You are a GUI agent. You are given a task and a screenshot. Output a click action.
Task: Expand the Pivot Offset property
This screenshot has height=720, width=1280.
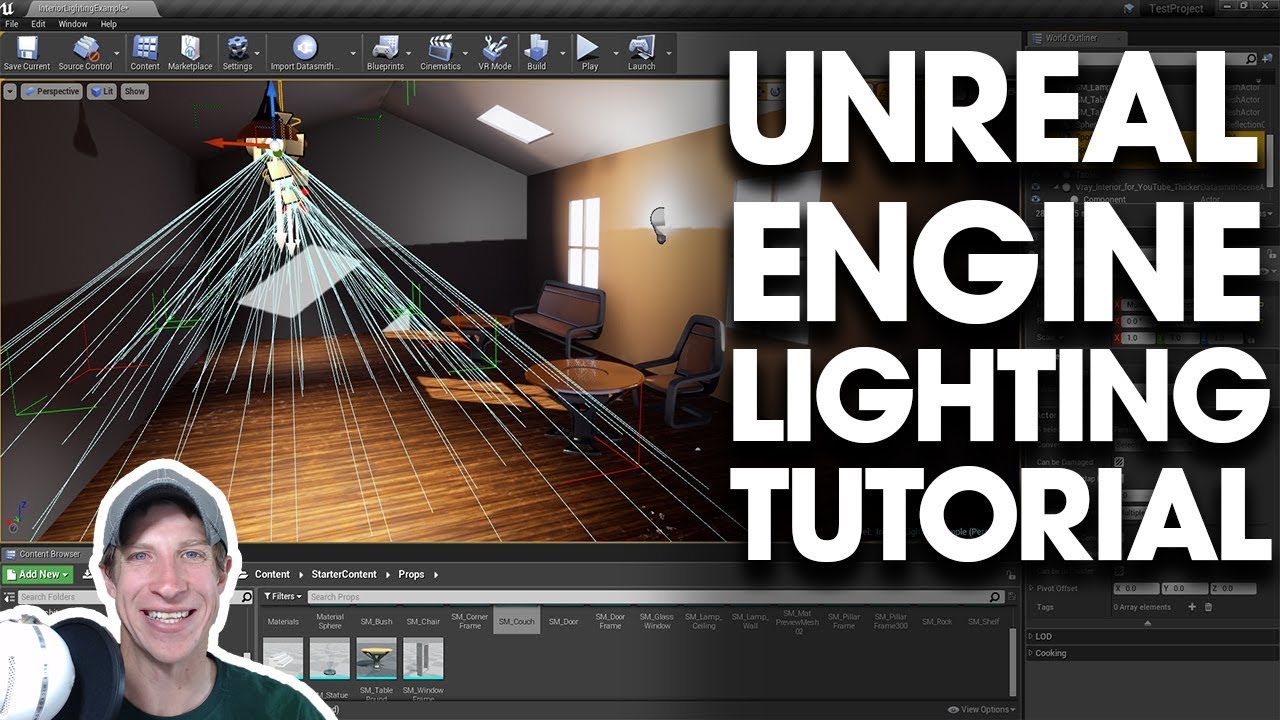tap(1031, 588)
